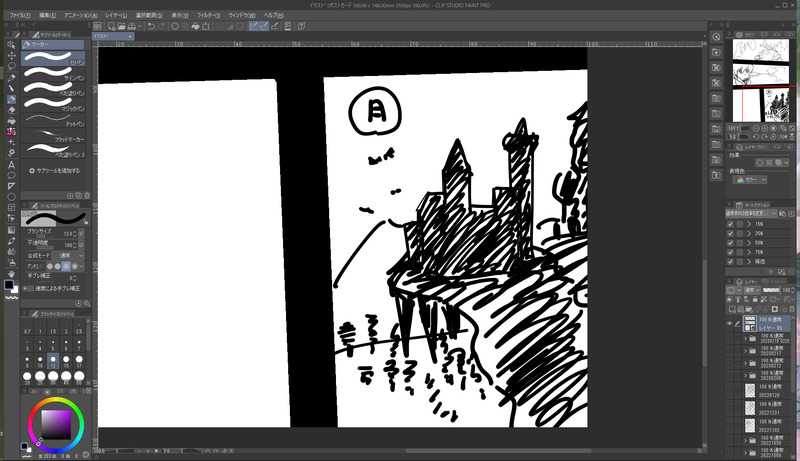Open the 編集 menu
The height and width of the screenshot is (461, 800).
pos(47,15)
